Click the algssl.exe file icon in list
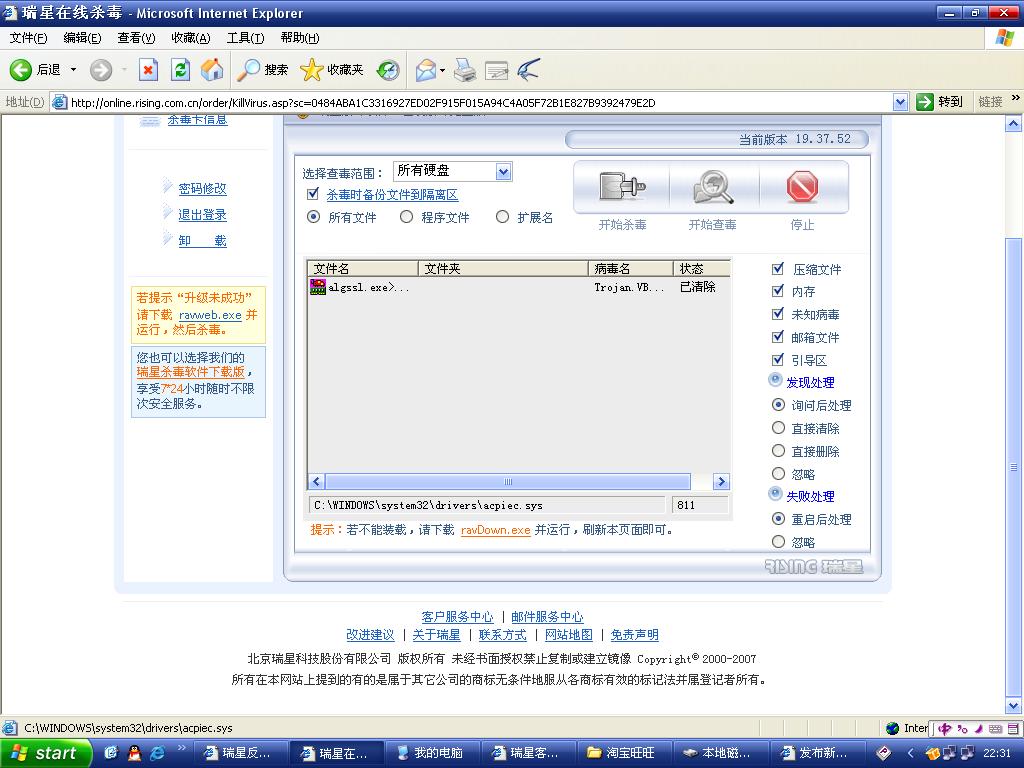The width and height of the screenshot is (1024, 768). 318,287
